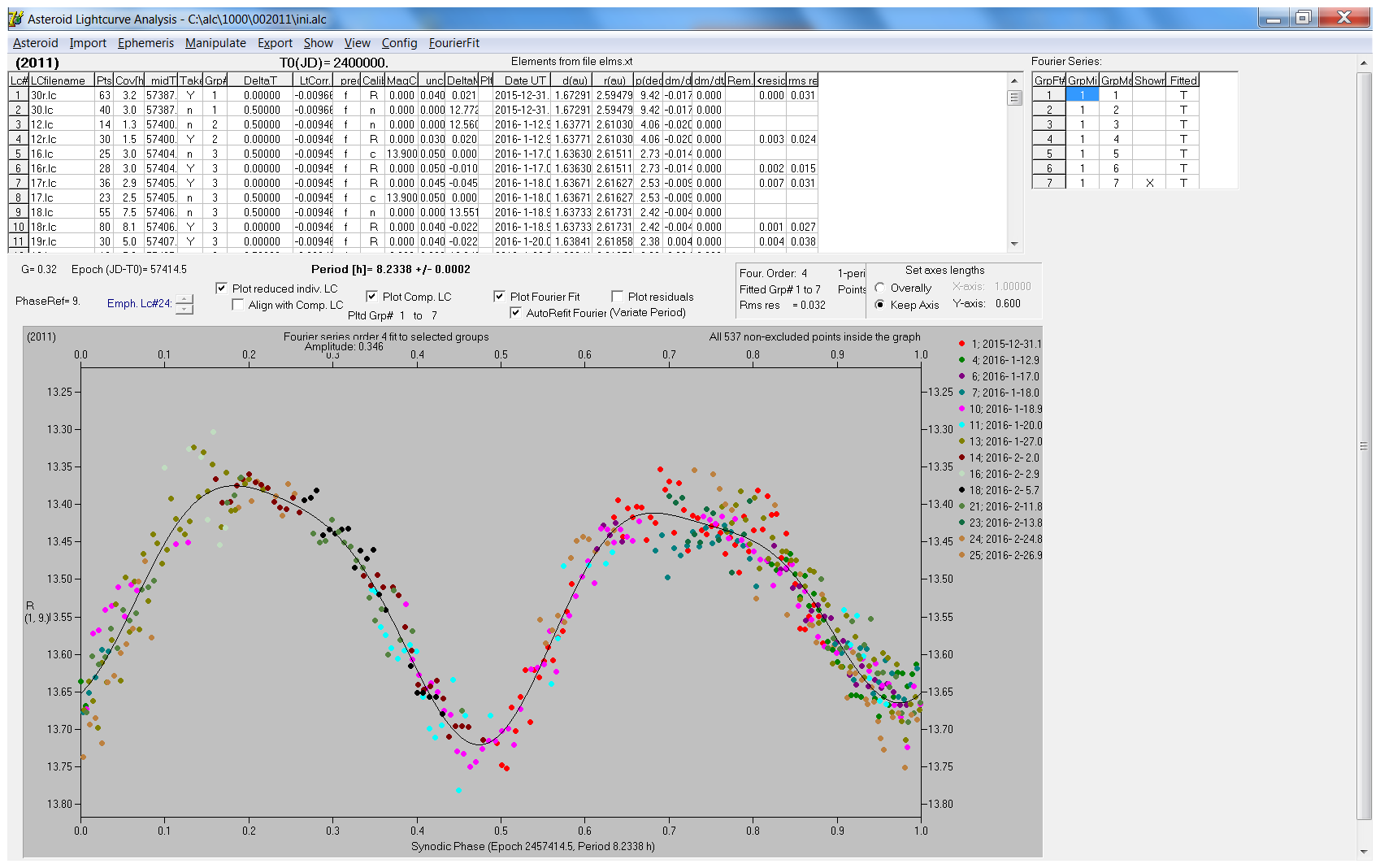Click the Elements from file elms.xt text
1380x868 pixels.
pos(571,61)
